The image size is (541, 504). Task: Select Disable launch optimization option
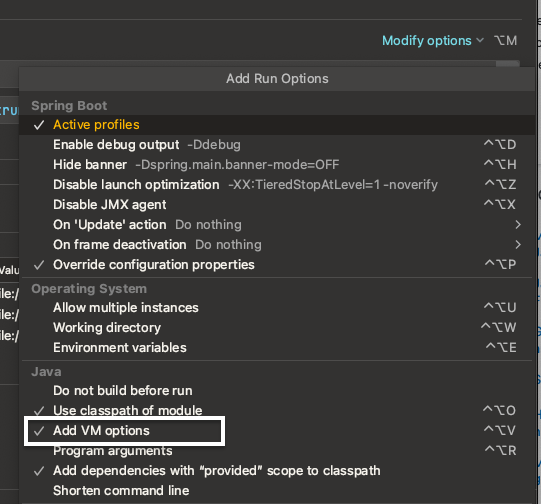(277, 185)
